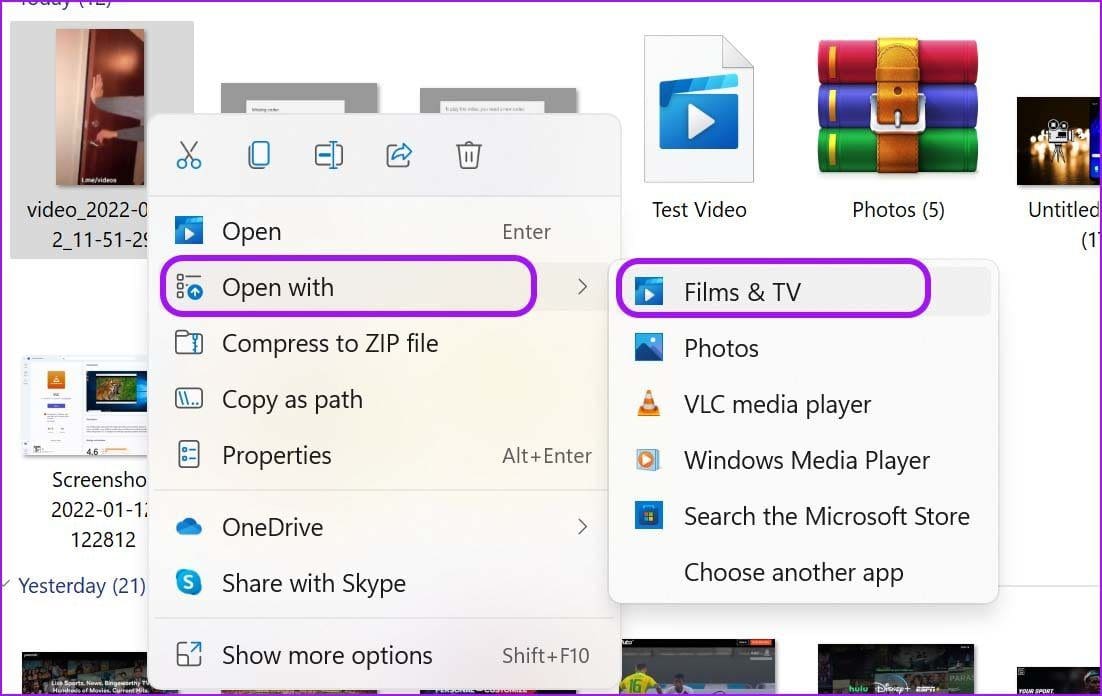Expand the OneDrive submenu arrow
The image size is (1102, 696).
(x=582, y=527)
